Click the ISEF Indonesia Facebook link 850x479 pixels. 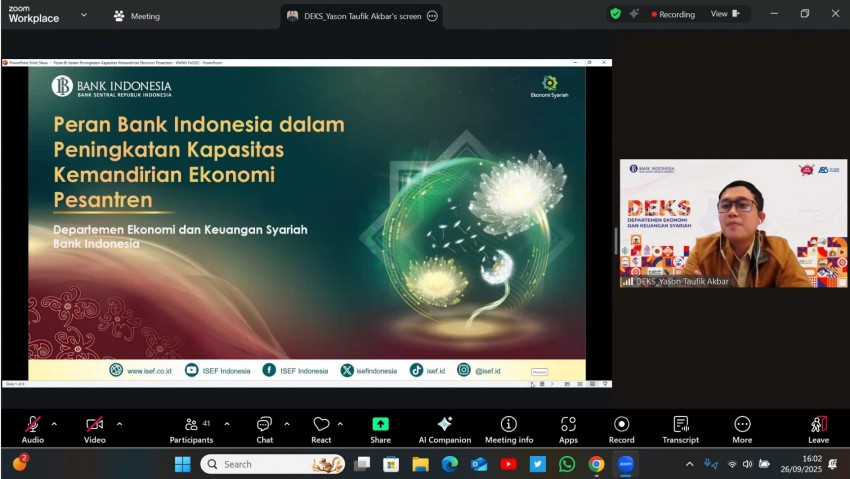point(295,371)
